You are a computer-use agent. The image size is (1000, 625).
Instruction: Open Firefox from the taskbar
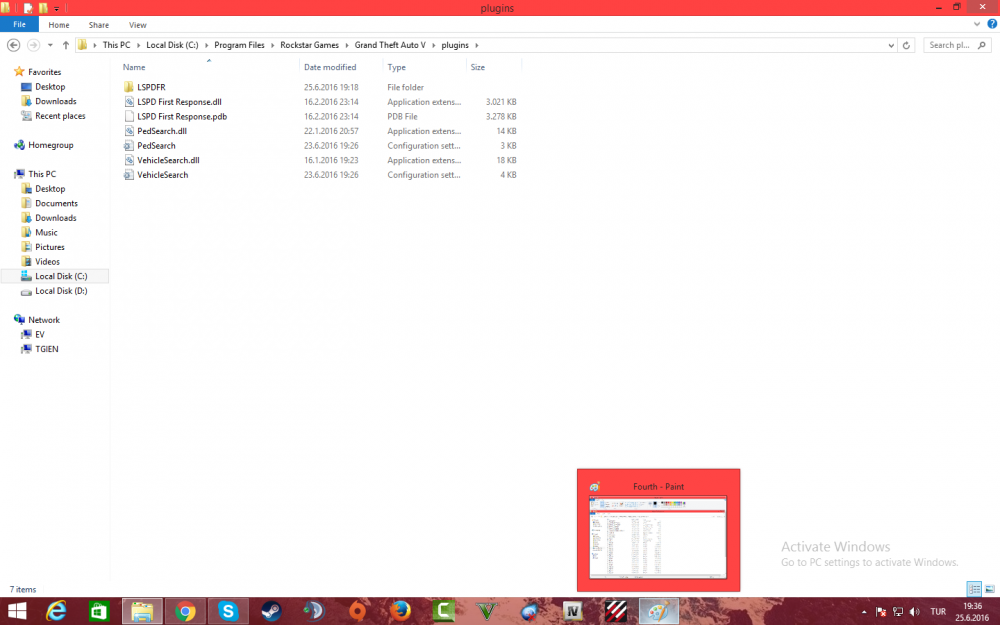[x=401, y=612]
